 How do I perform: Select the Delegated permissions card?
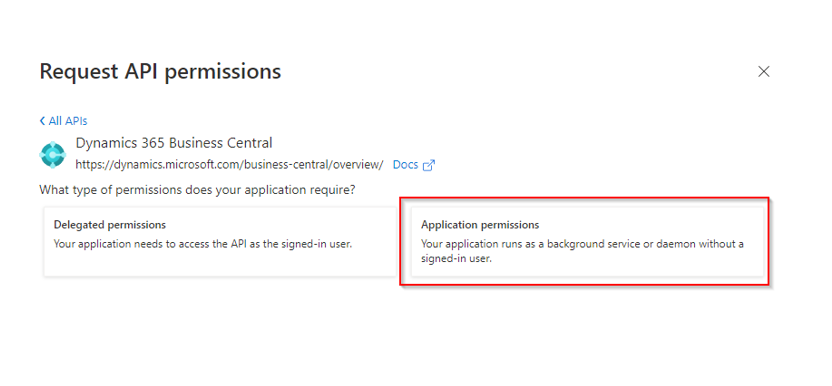coord(220,242)
